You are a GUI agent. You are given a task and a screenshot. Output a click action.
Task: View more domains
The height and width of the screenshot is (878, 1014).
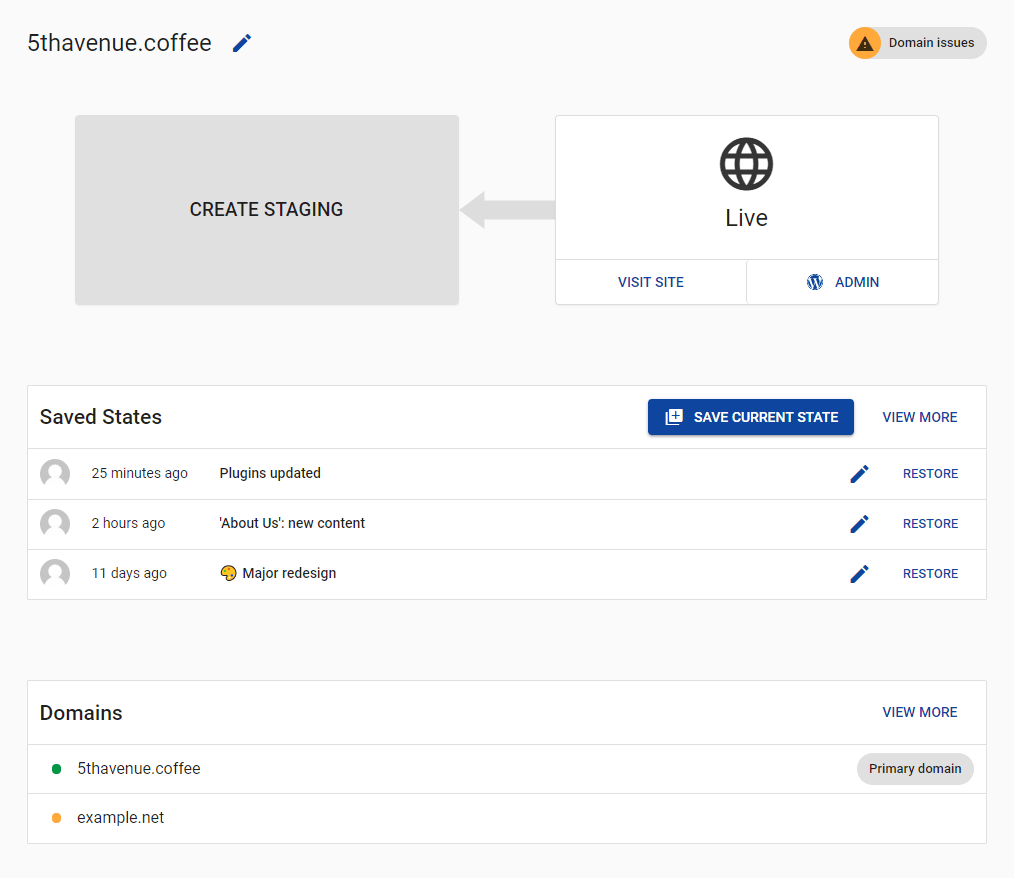point(920,712)
